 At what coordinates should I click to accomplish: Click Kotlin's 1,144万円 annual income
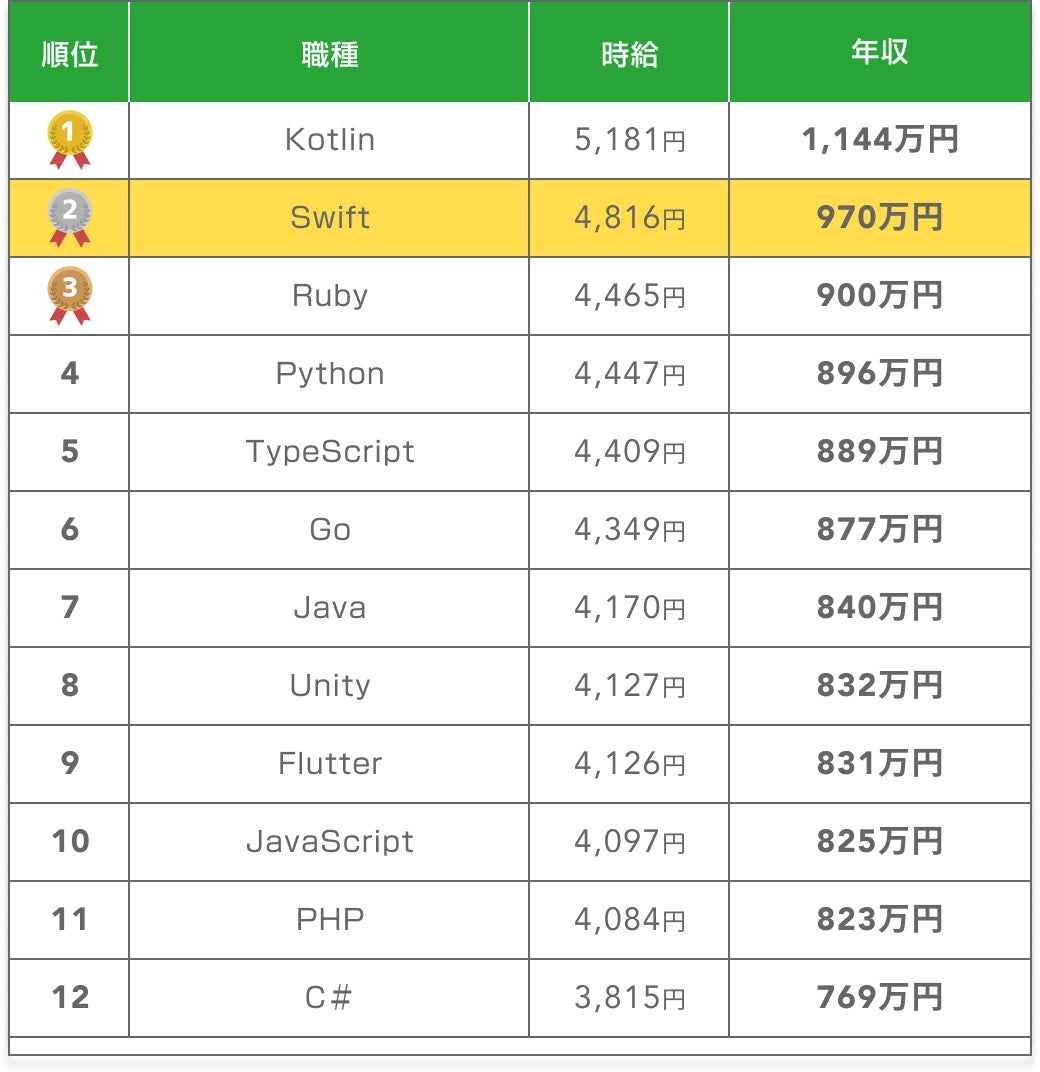[x=879, y=140]
